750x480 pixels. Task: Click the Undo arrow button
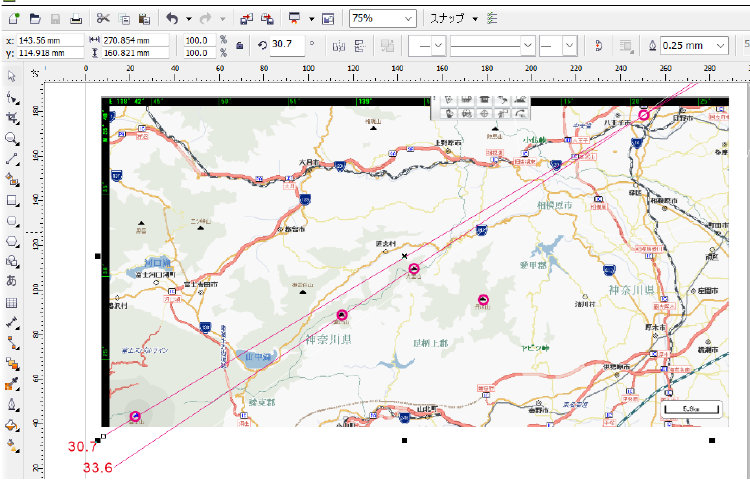point(171,18)
